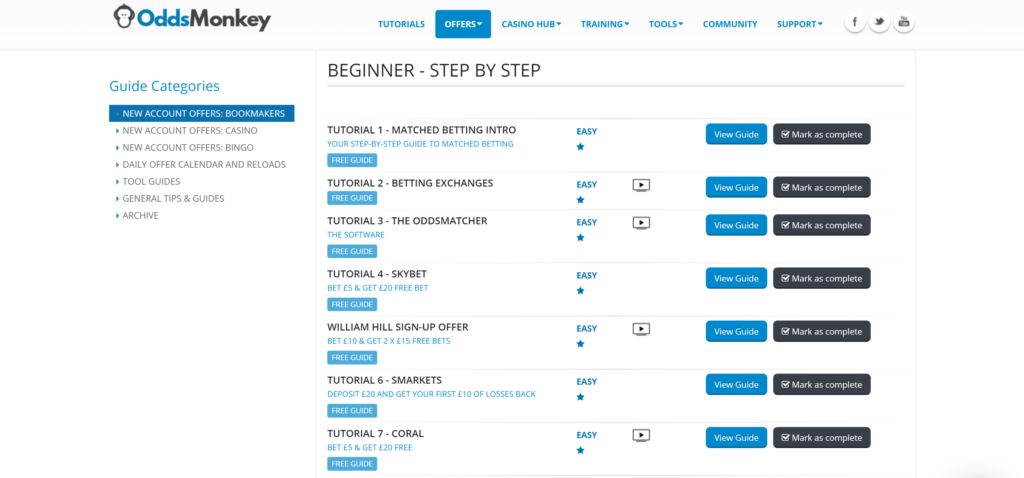Select General Tips & Guides category

click(173, 199)
